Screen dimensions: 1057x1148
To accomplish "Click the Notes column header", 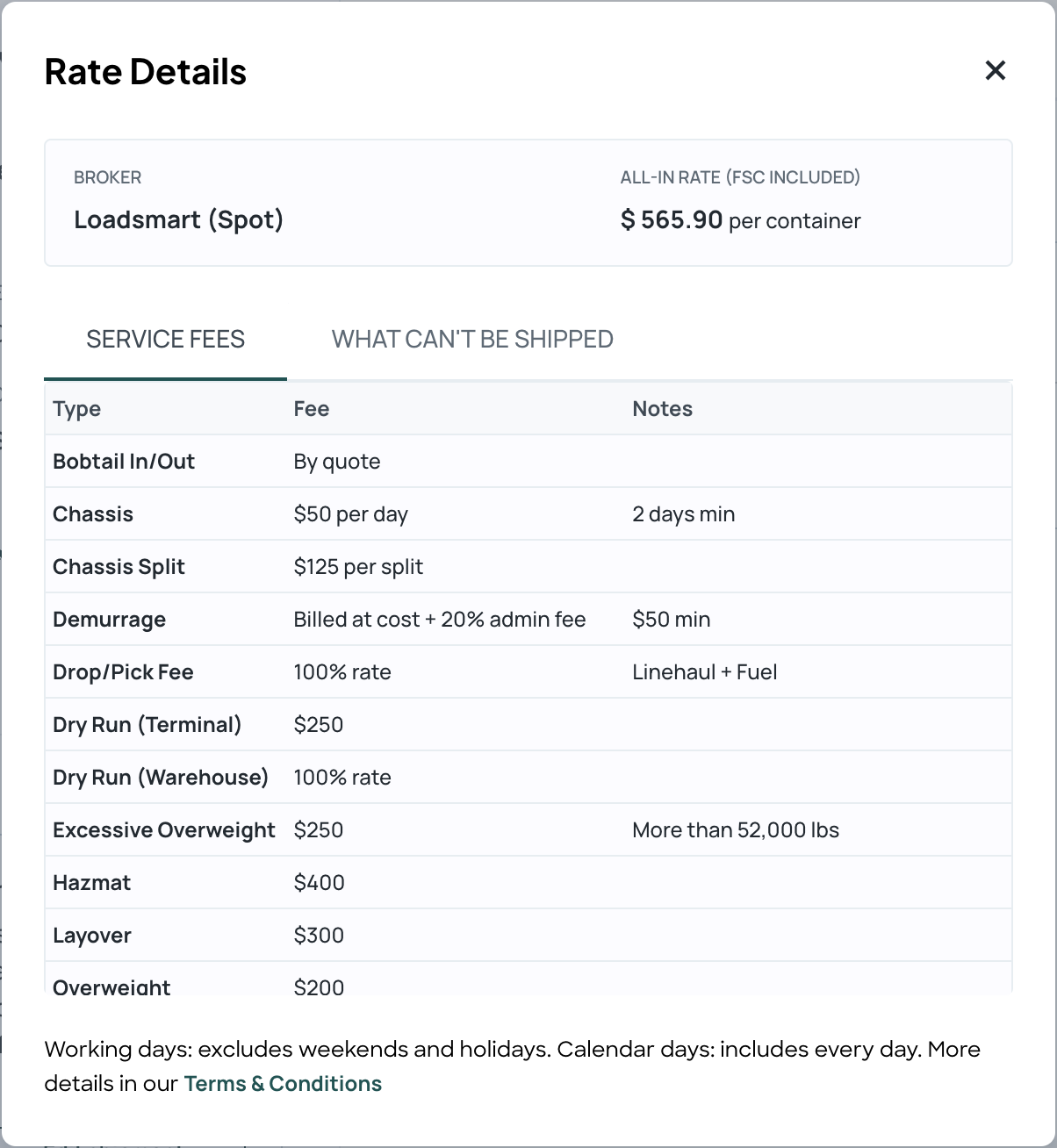I will (x=662, y=409).
